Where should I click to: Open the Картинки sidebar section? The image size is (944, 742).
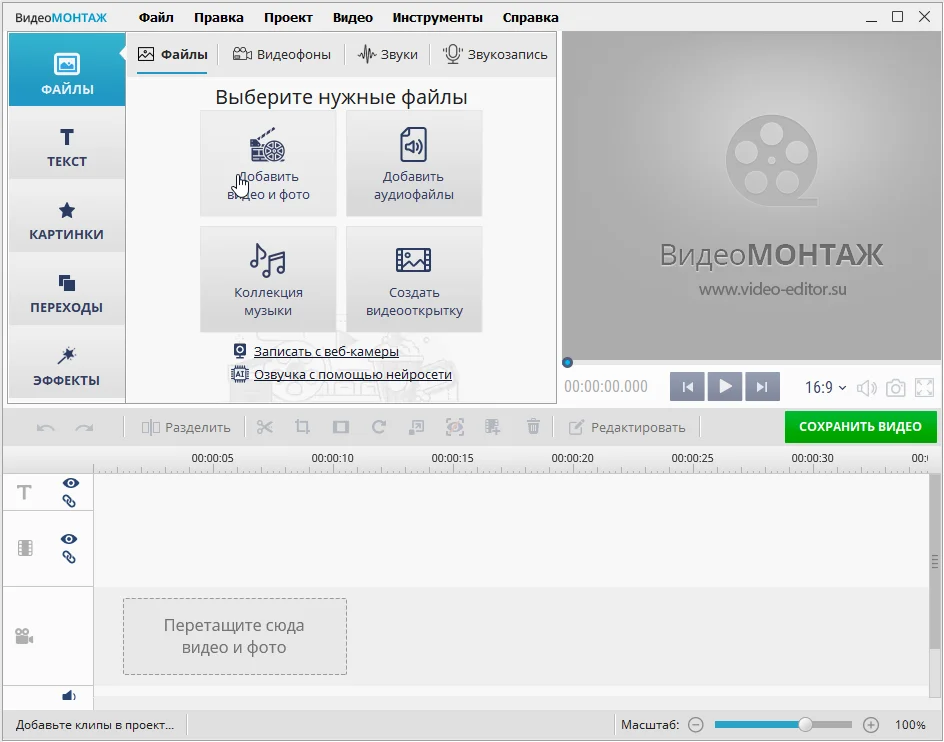tap(67, 220)
